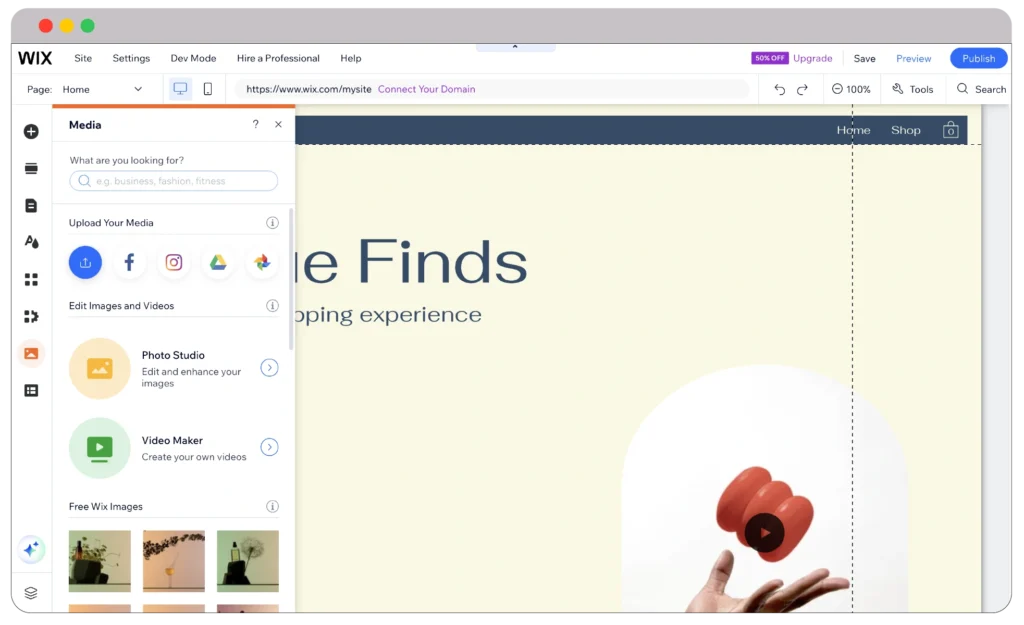Click the Publish button
This screenshot has width=1024, height=625.
(978, 58)
